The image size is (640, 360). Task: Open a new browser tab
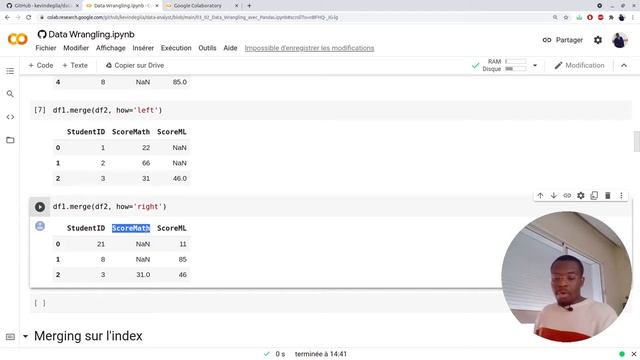pos(249,6)
